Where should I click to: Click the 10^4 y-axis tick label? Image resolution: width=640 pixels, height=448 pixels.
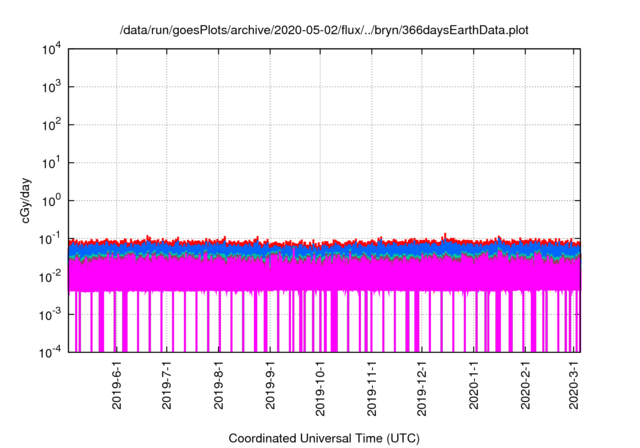coord(52,50)
